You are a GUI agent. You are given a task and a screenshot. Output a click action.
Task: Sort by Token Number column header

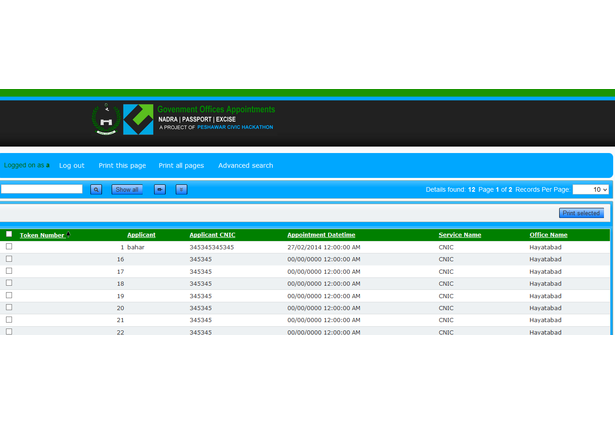pyautogui.click(x=42, y=235)
